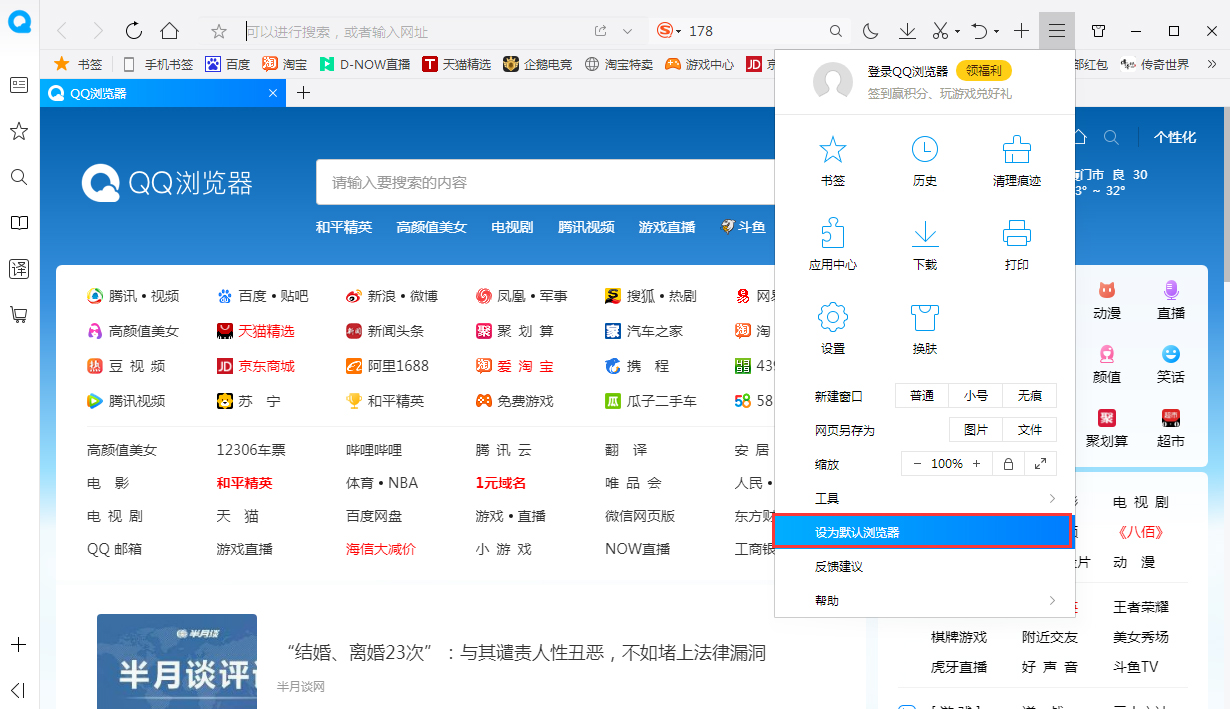Open the 译 translate icon in sidebar
The width and height of the screenshot is (1230, 709).
point(18,268)
